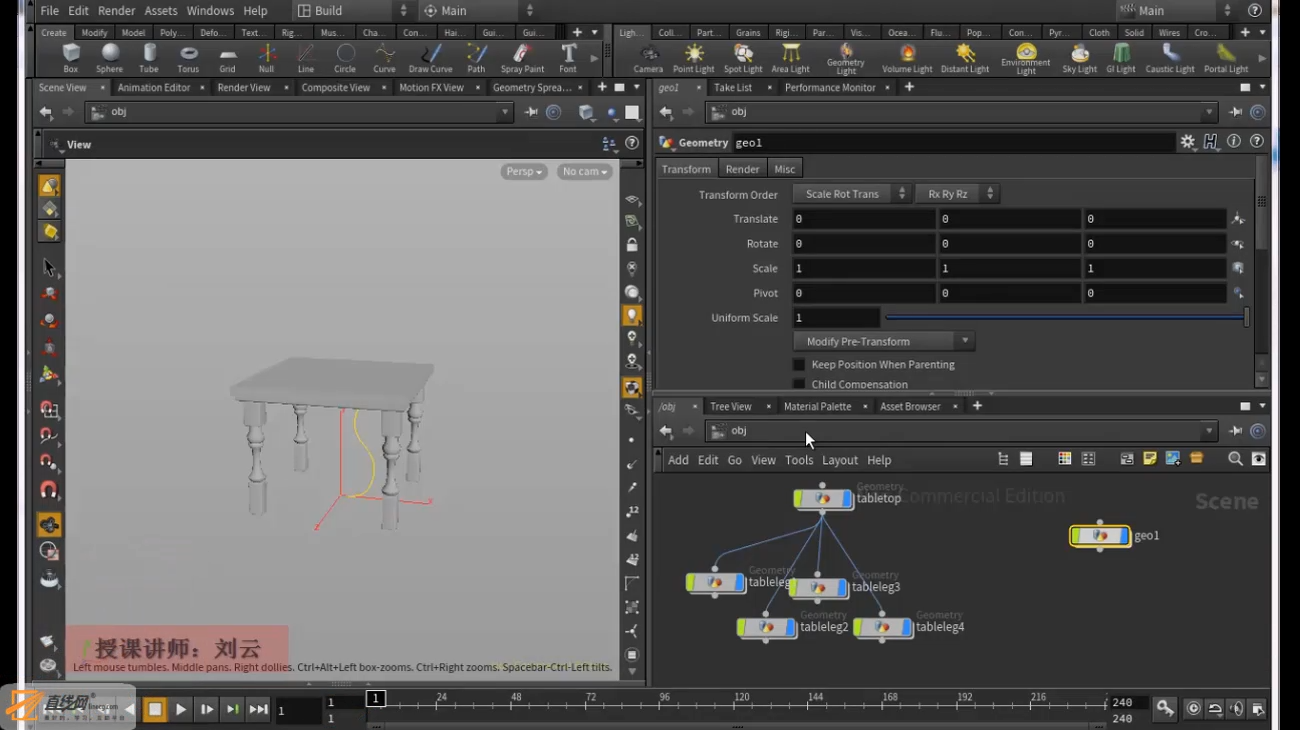Screen dimensions: 1300x730
Task: Add a Volume Light
Action: click(907, 58)
